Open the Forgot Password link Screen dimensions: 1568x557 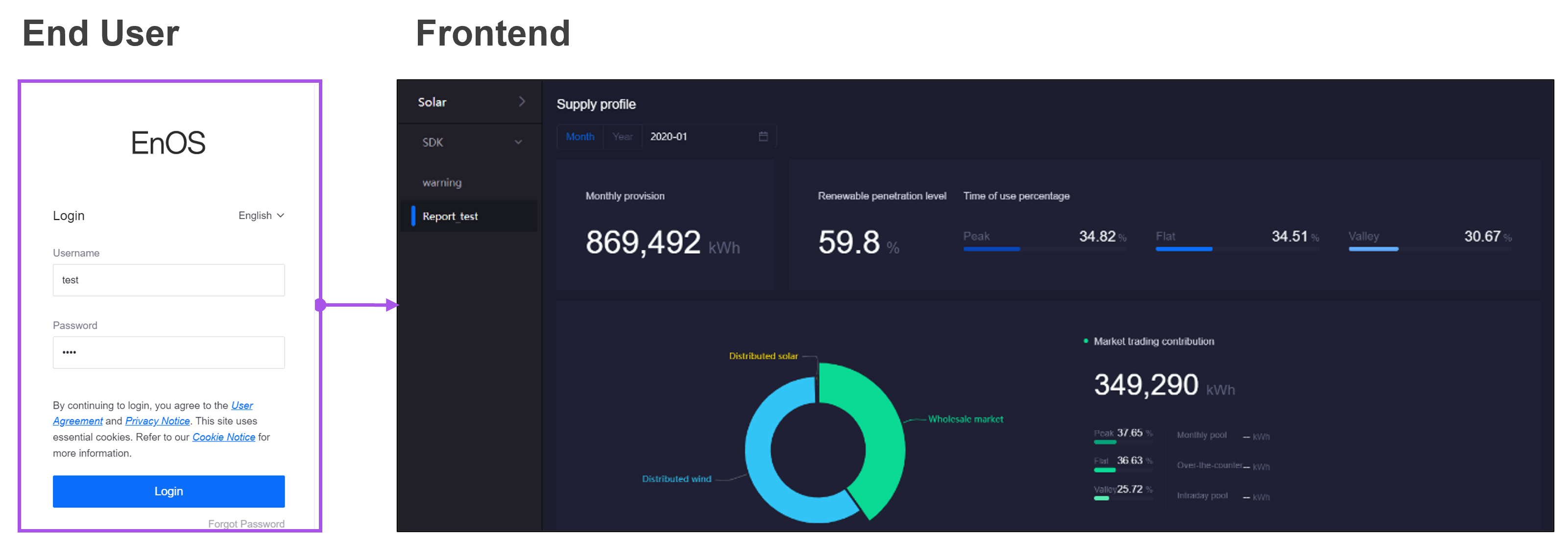pyautogui.click(x=246, y=524)
